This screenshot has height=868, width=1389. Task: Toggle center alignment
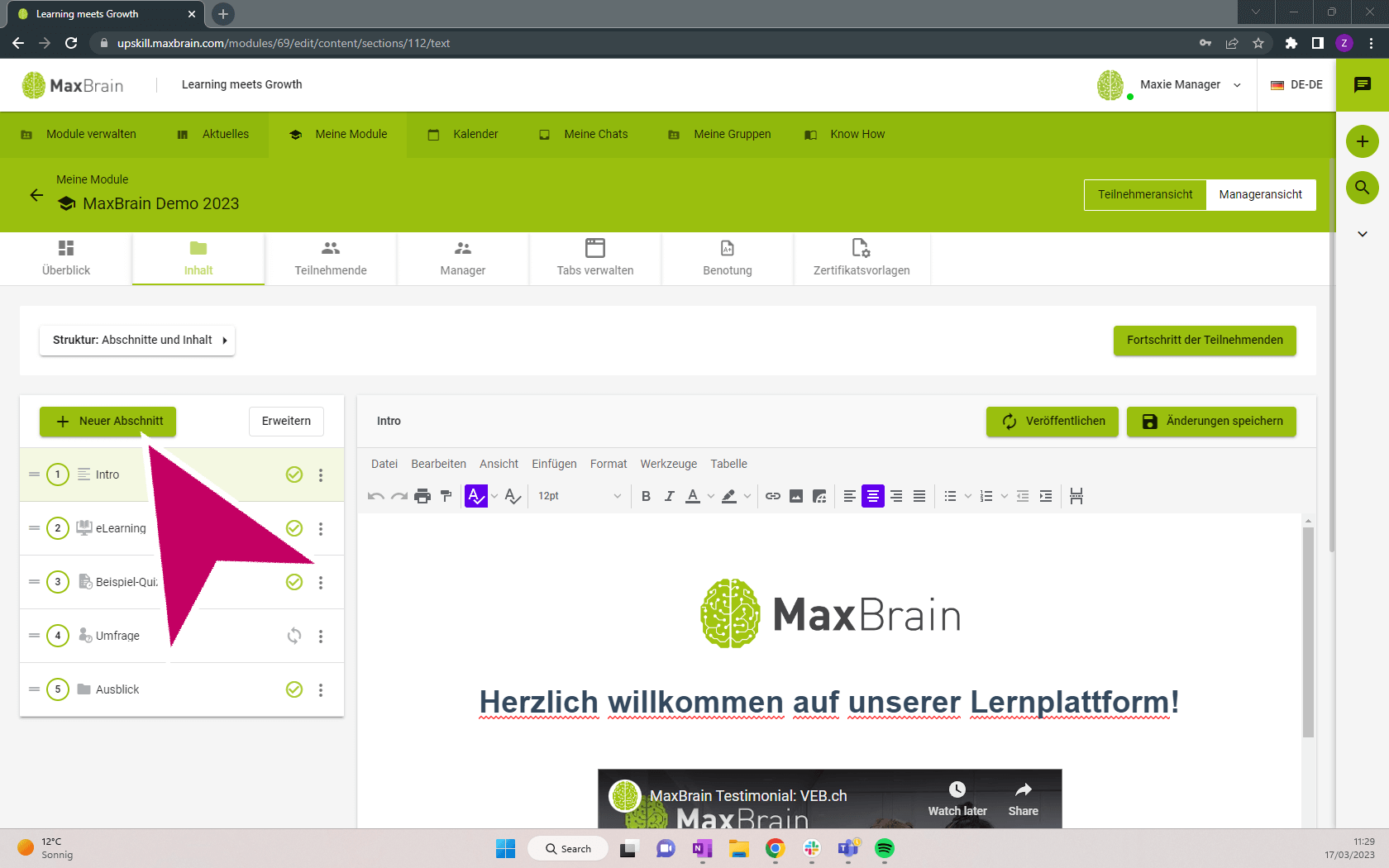coord(873,496)
